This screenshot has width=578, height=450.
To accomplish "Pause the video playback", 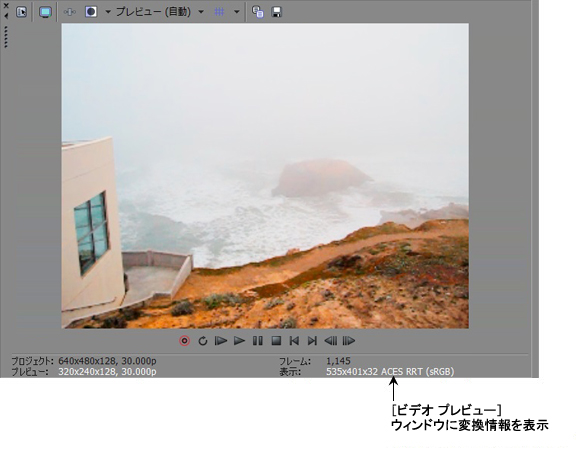I will (258, 341).
